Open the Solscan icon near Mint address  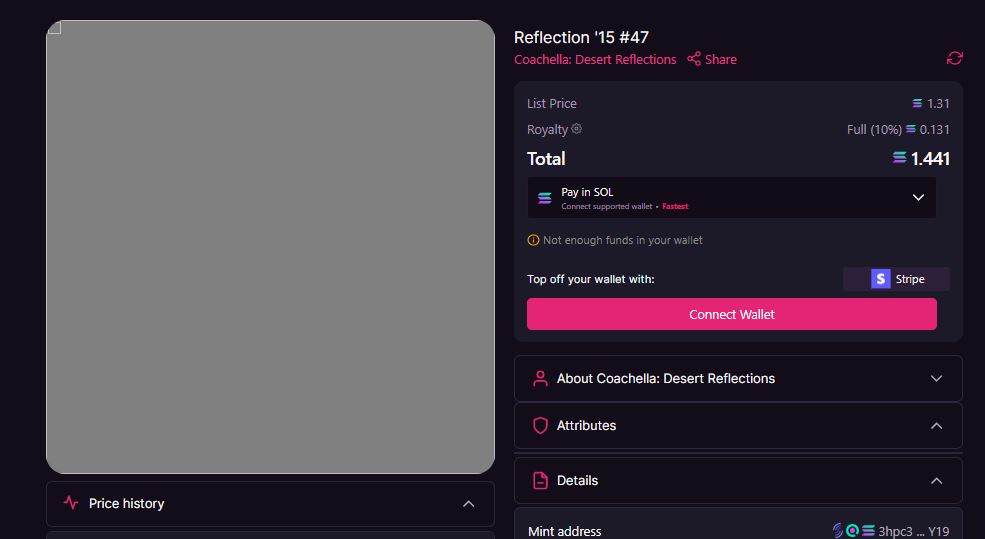pos(852,531)
